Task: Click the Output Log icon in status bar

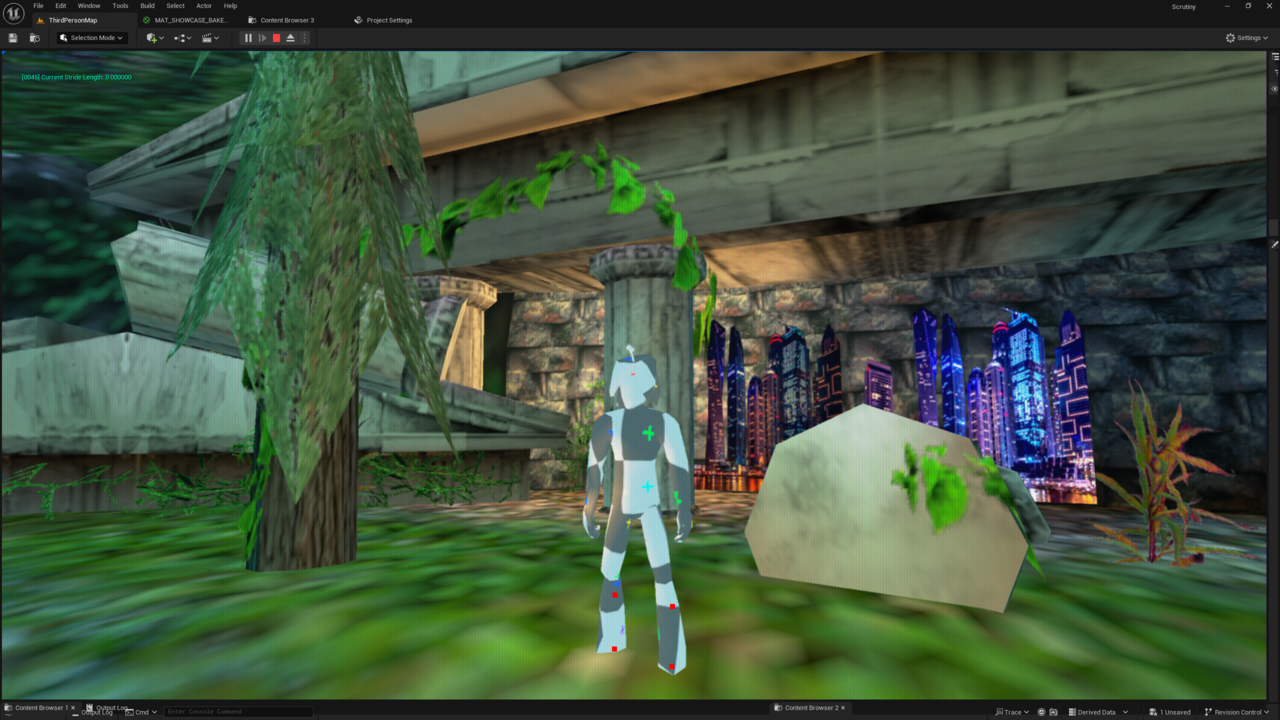Action: [90, 708]
